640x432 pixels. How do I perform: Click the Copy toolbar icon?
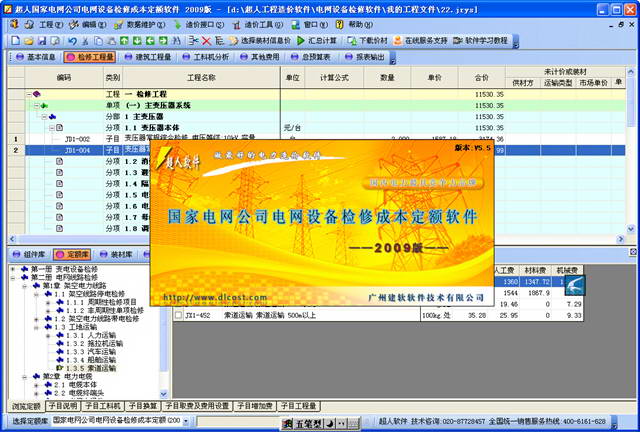tap(98, 40)
